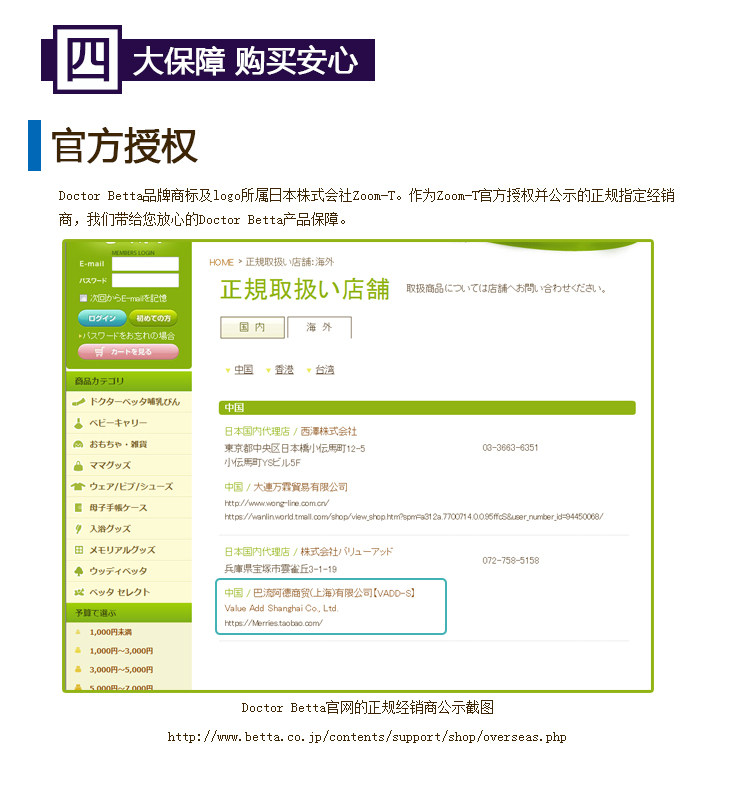Open ママグッズ category
The height and width of the screenshot is (800, 750).
(110, 465)
